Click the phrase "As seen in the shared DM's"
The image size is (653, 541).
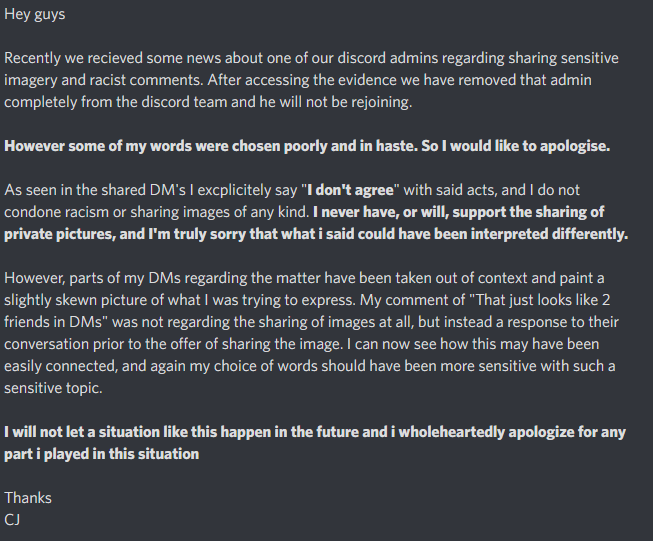pos(97,188)
